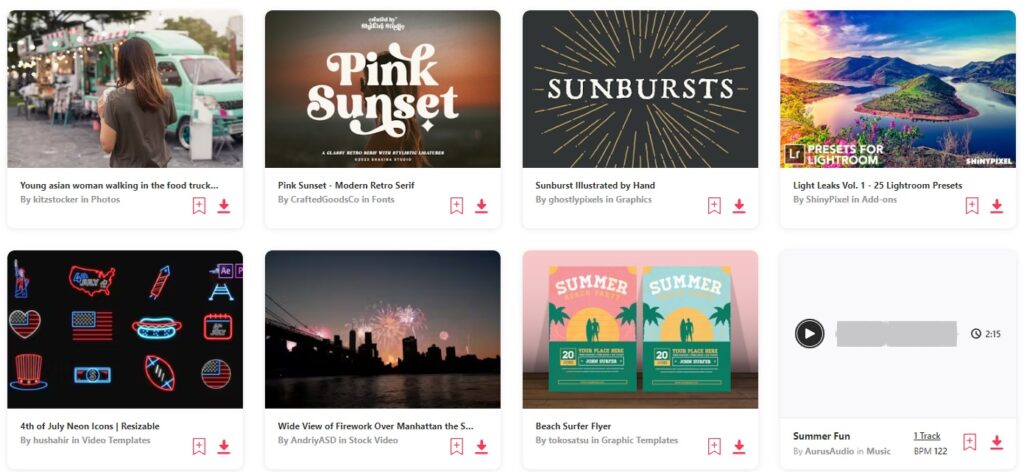This screenshot has height=472, width=1024.
Task: Bookmark the Manhattan firework stock video
Action: coord(456,447)
